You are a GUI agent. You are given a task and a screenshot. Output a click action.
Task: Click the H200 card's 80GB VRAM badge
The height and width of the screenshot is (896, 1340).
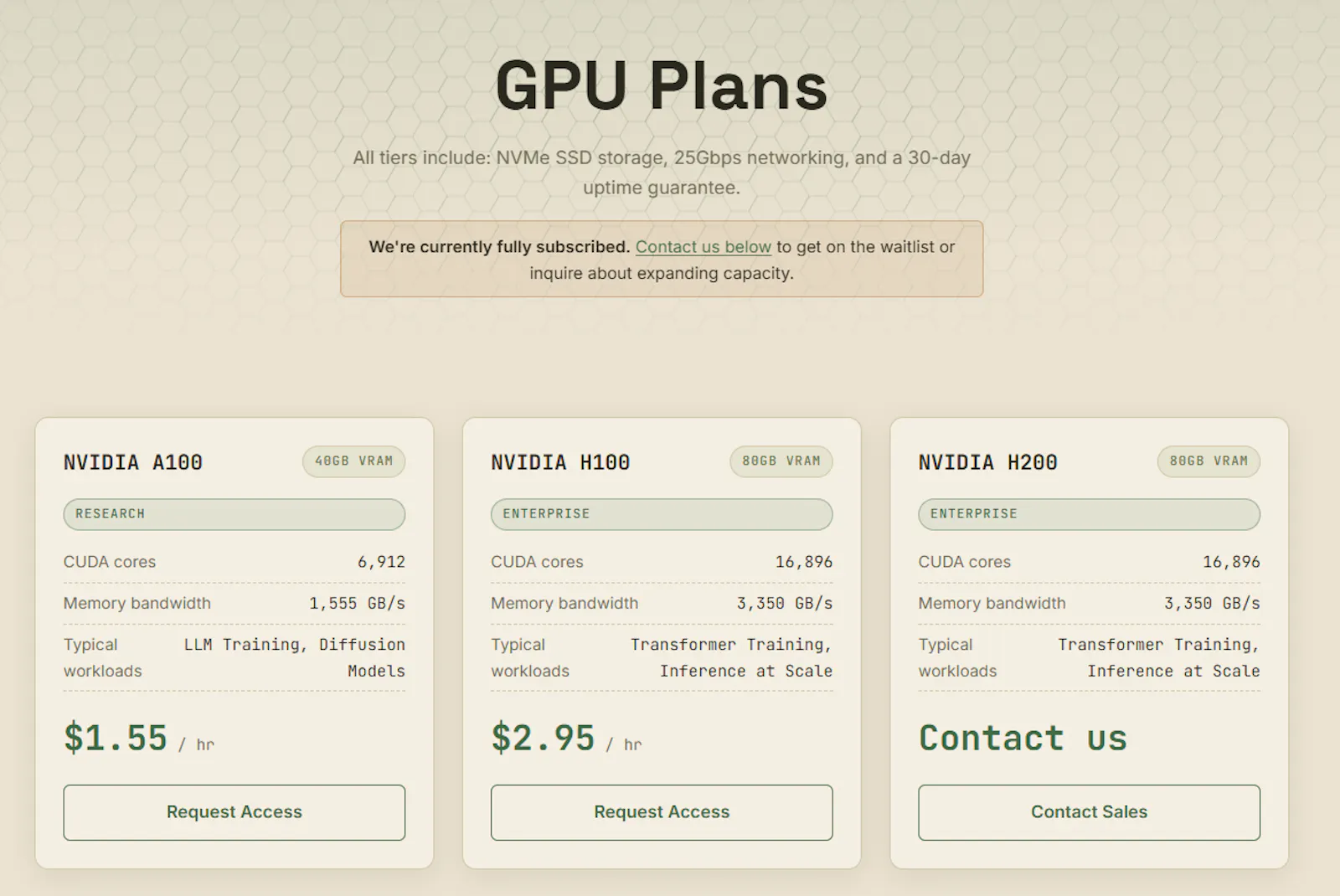tap(1209, 461)
